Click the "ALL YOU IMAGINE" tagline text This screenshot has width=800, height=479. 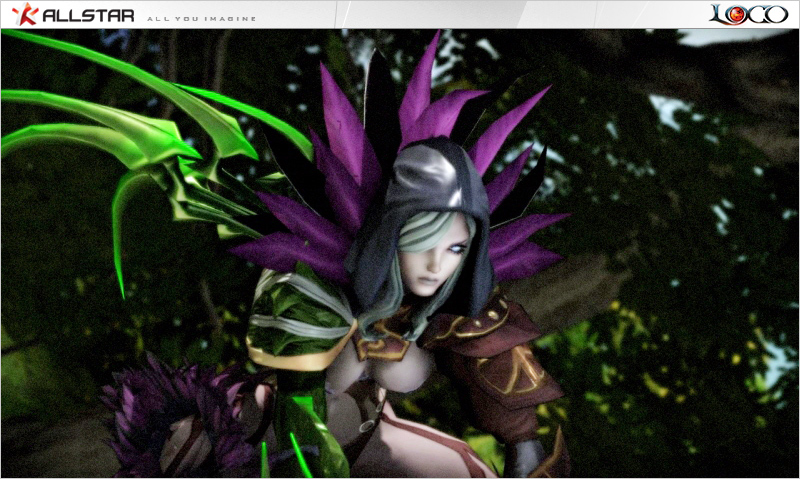(202, 19)
